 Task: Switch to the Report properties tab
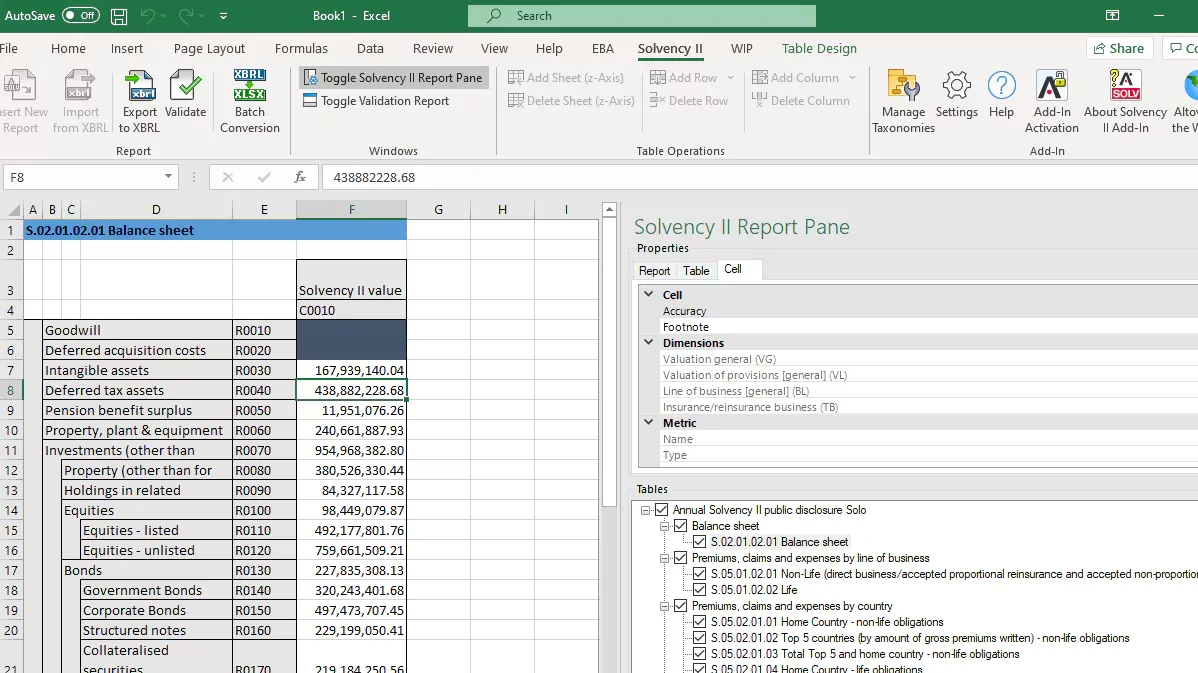click(x=654, y=270)
